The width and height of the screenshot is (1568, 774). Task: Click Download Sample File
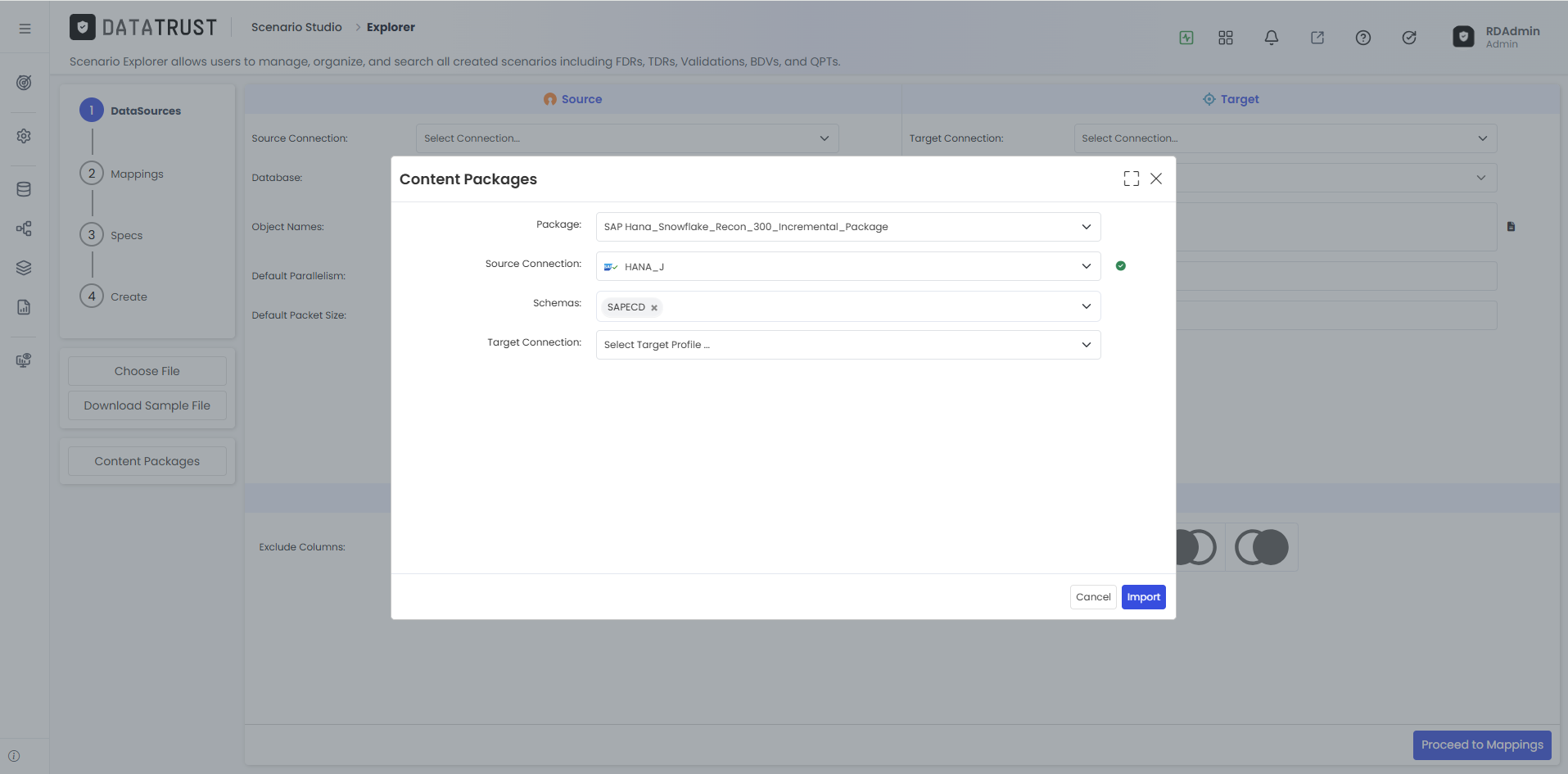147,405
